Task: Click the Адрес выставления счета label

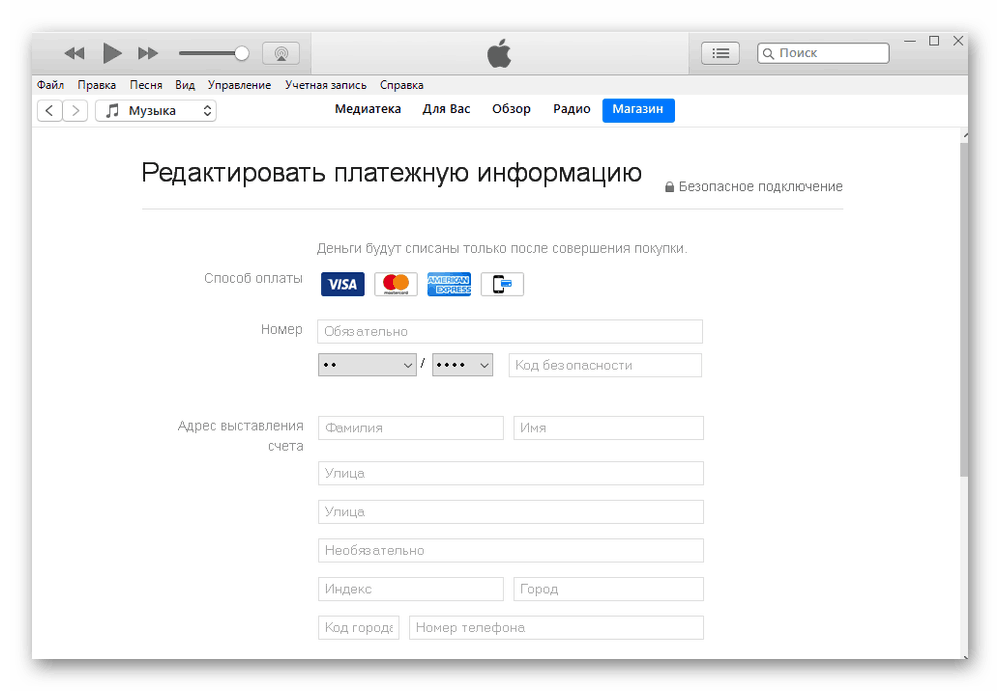Action: [x=240, y=436]
